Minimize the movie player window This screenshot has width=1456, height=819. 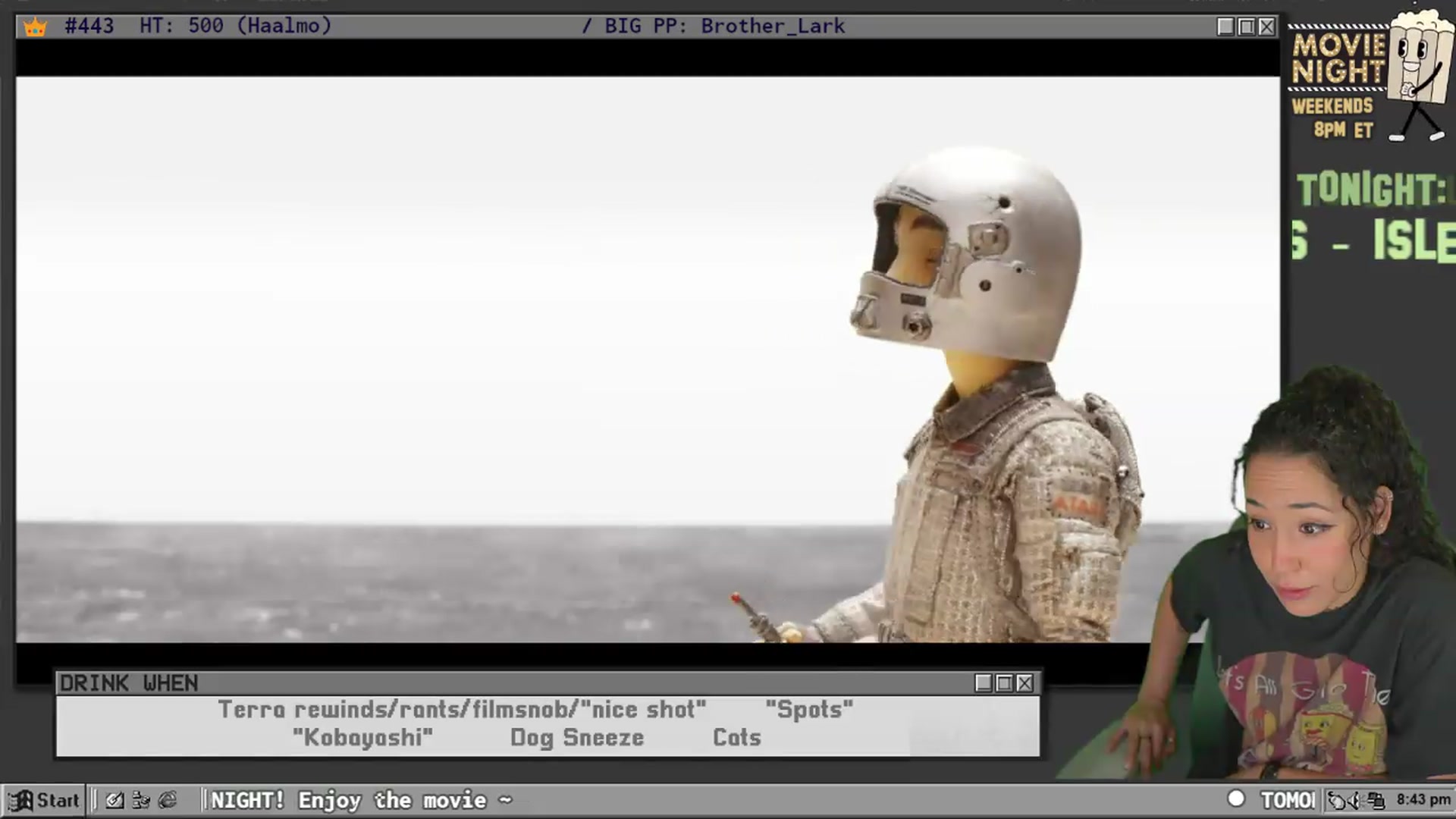tap(1225, 27)
